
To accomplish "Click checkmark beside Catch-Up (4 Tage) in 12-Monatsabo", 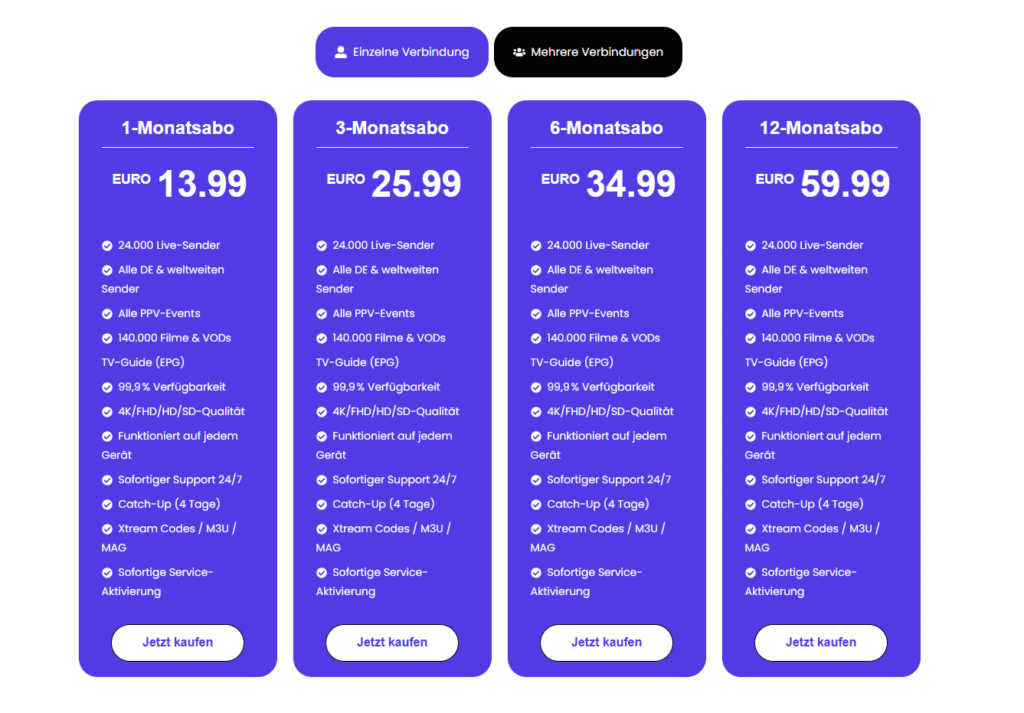I will 751,504.
